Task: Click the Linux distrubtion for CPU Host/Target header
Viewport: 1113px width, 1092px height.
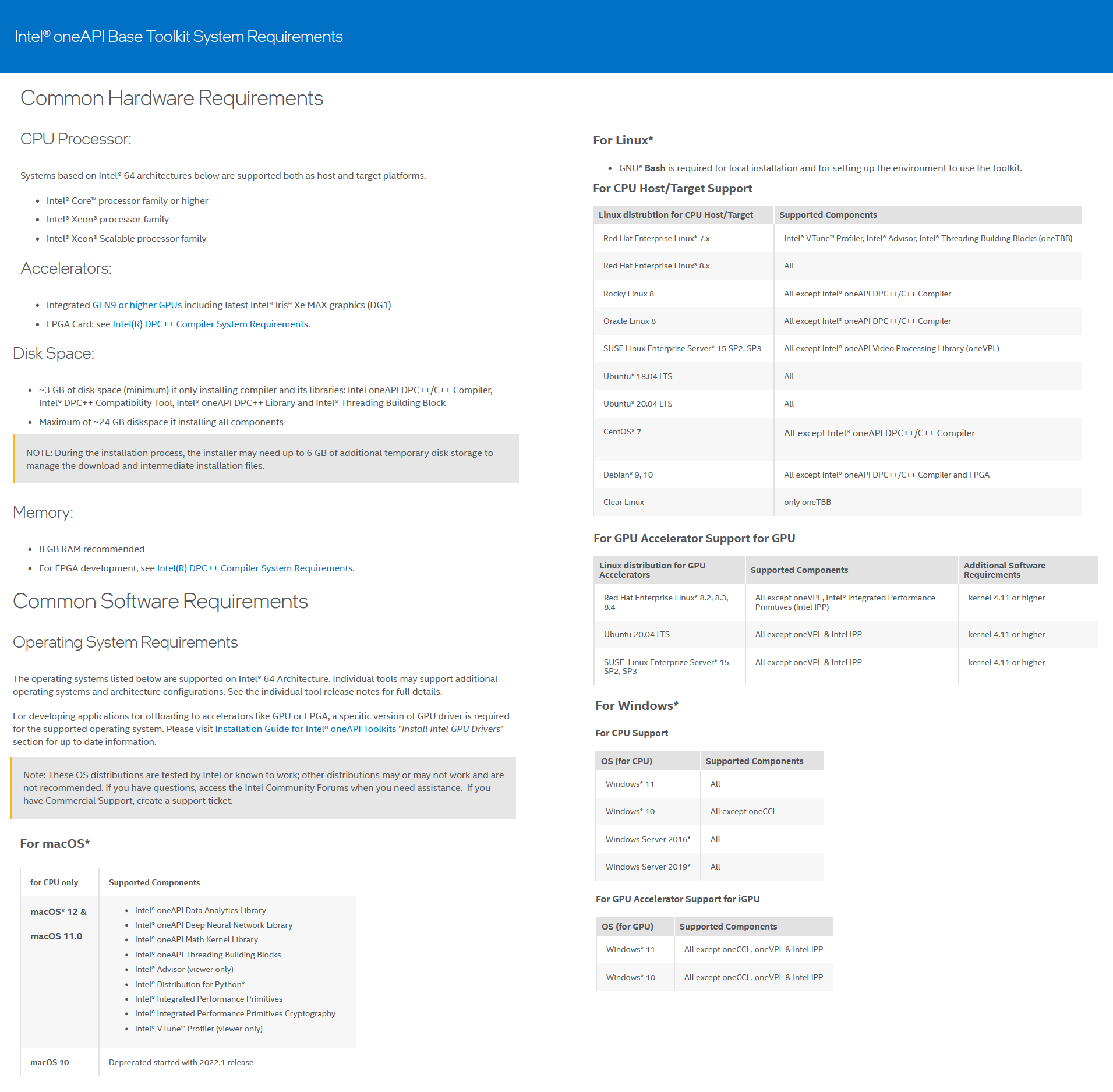Action: (684, 215)
